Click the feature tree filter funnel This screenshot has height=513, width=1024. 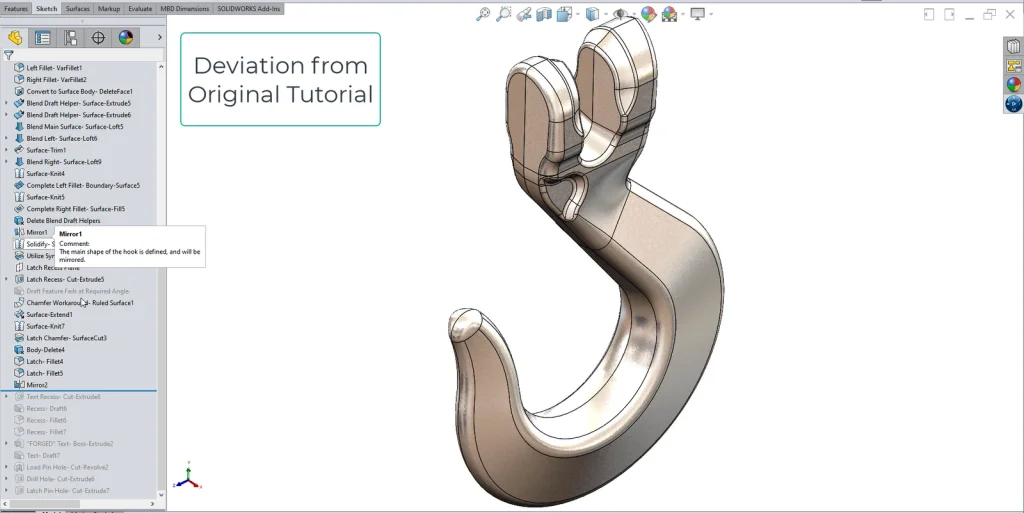(x=9, y=56)
